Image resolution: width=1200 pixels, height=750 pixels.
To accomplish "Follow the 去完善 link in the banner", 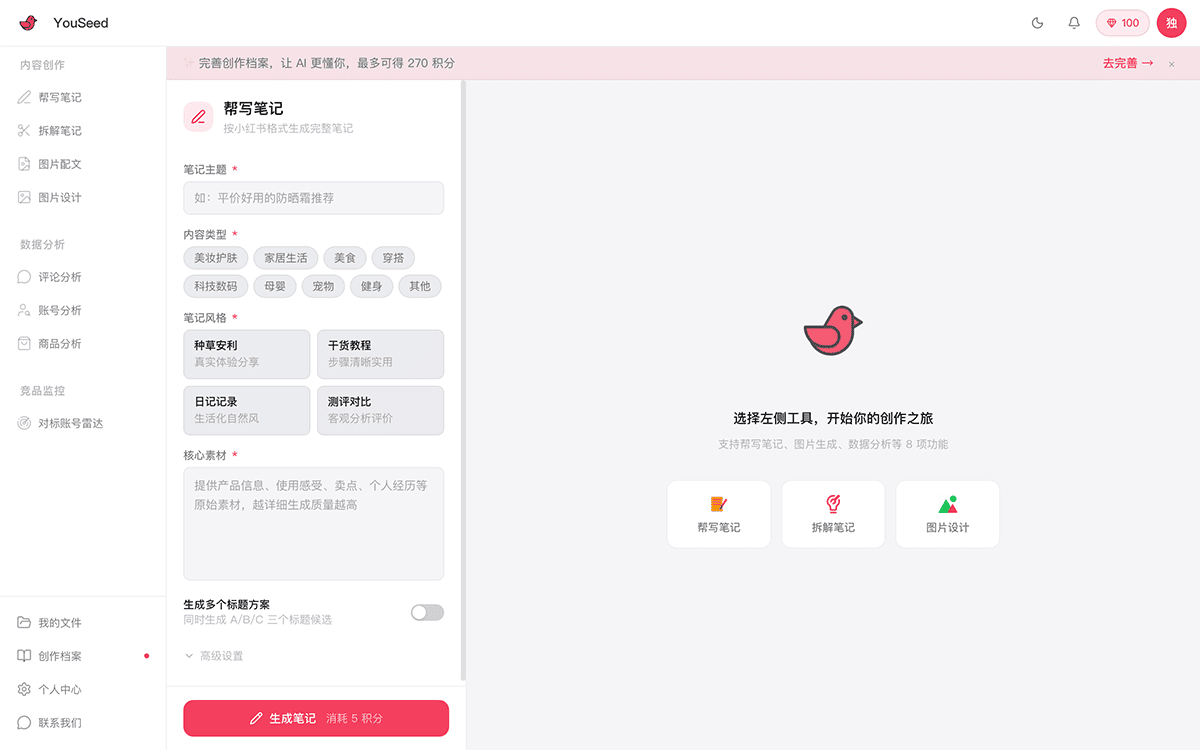I will 1127,63.
